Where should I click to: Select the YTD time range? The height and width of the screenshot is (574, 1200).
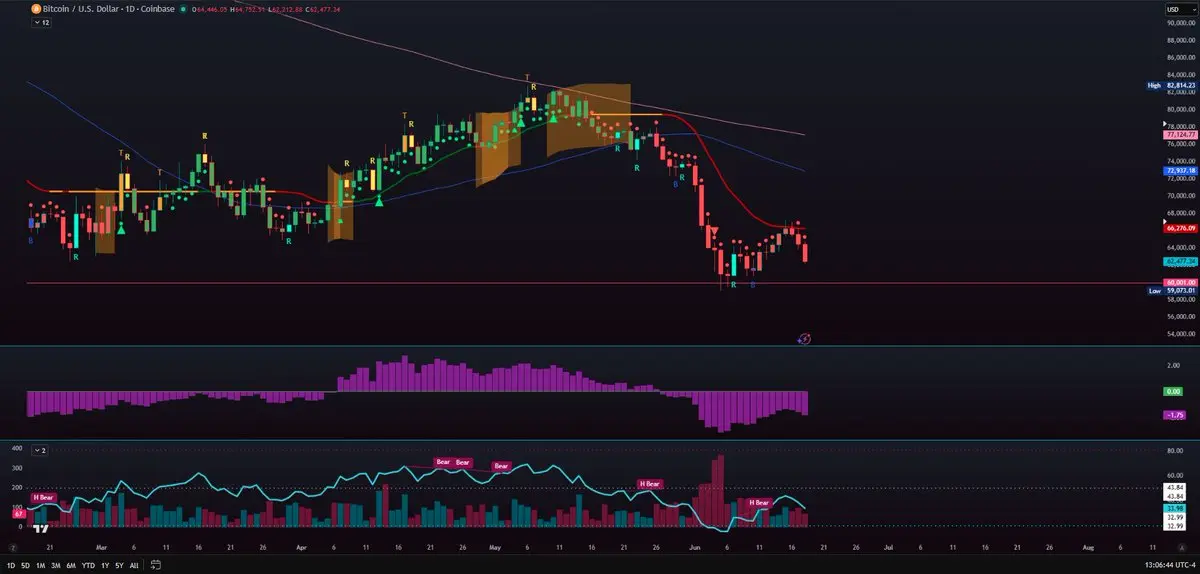tap(88, 565)
